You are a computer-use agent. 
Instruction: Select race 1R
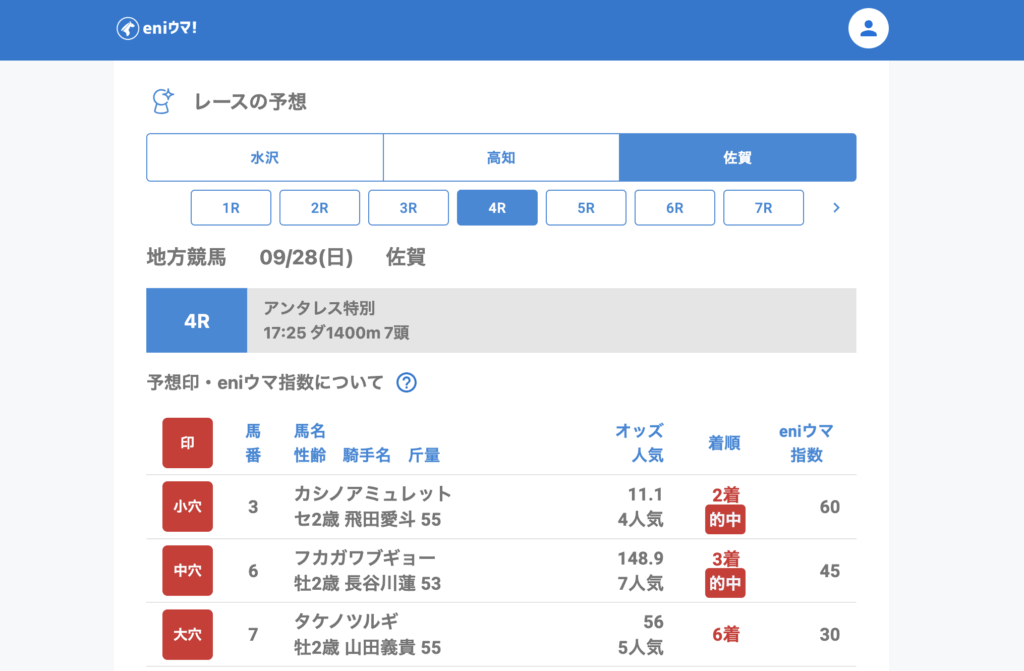[231, 208]
